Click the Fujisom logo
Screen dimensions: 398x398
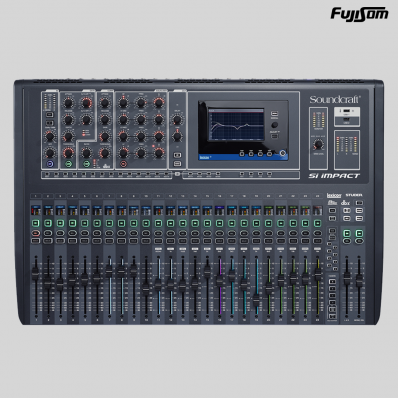pyautogui.click(x=359, y=14)
